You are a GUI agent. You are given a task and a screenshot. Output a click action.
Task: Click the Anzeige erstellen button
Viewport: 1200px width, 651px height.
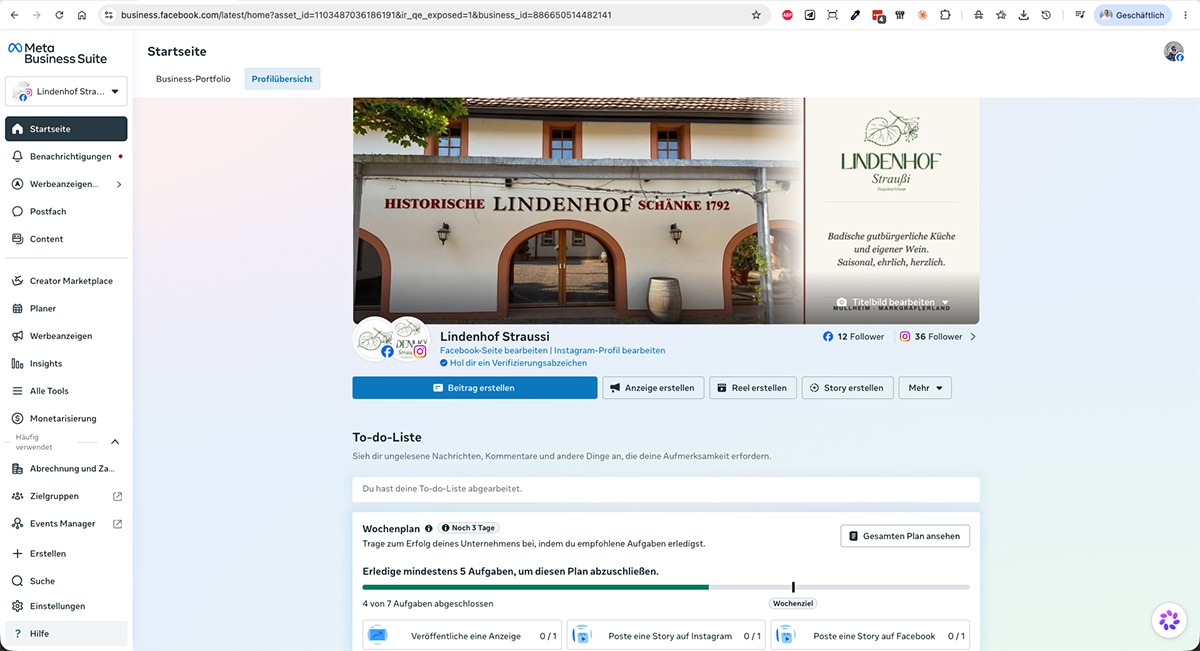(x=654, y=387)
